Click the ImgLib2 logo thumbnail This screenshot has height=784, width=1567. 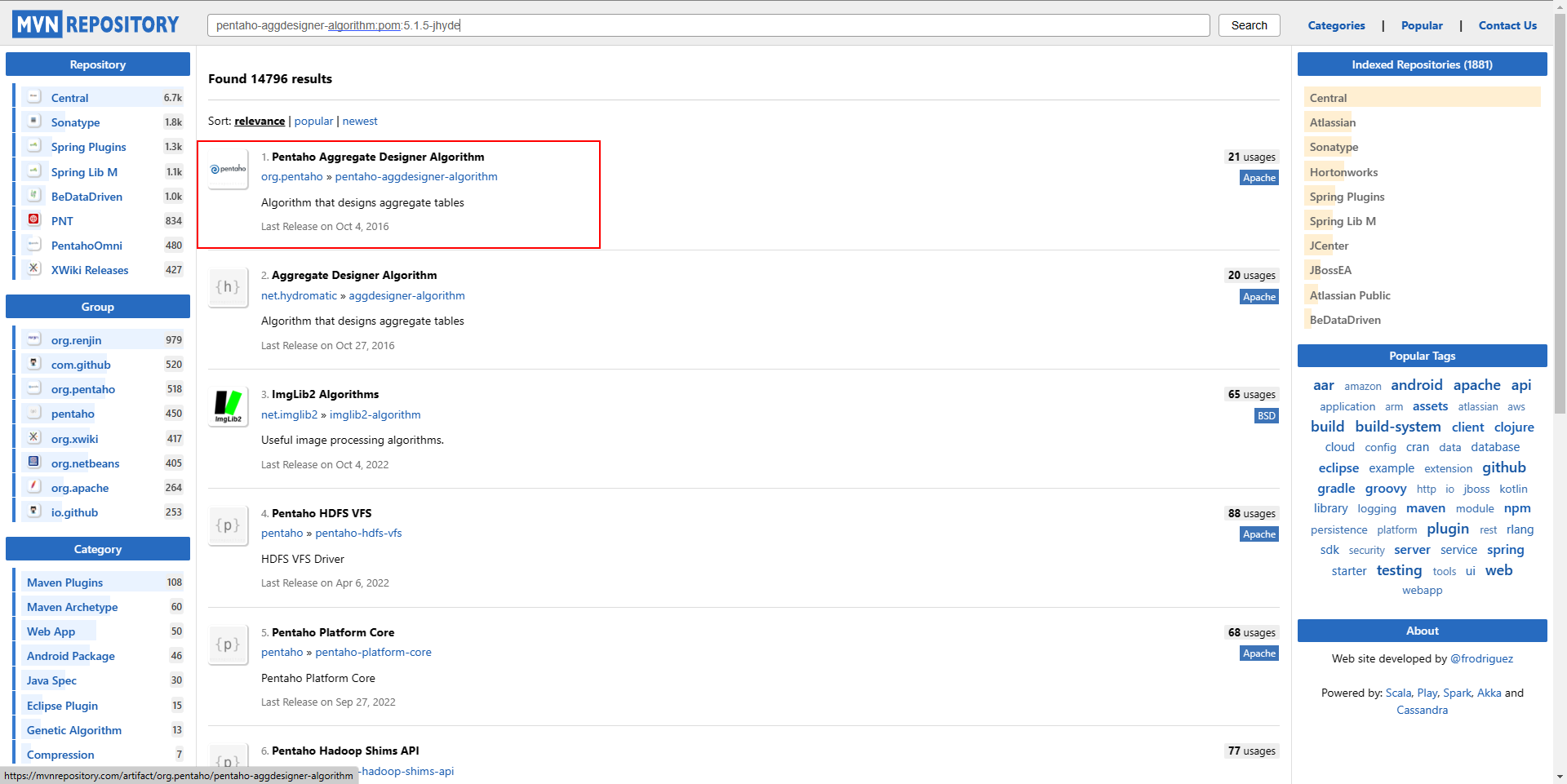(x=229, y=406)
